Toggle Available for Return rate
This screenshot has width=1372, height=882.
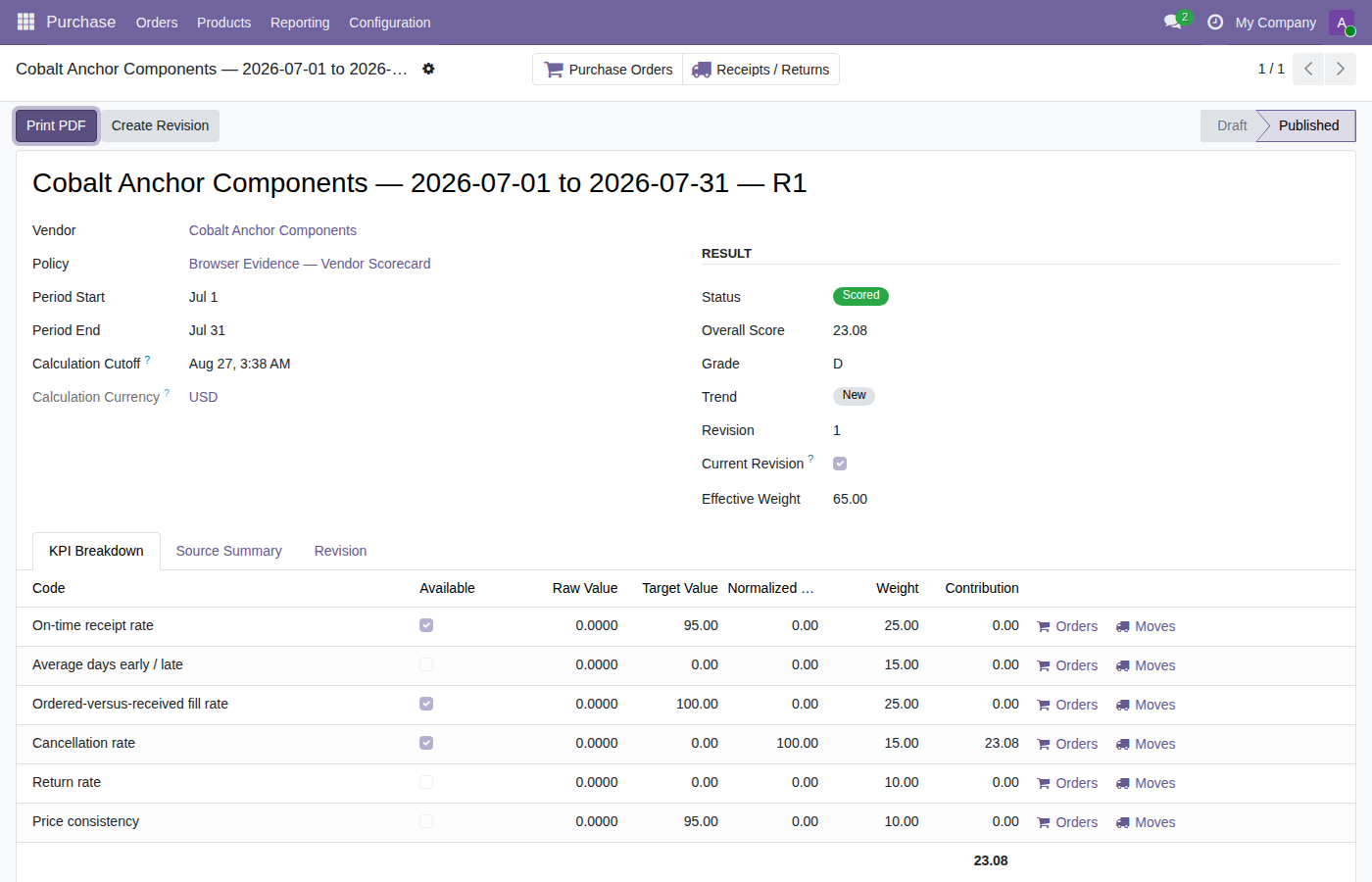click(426, 782)
